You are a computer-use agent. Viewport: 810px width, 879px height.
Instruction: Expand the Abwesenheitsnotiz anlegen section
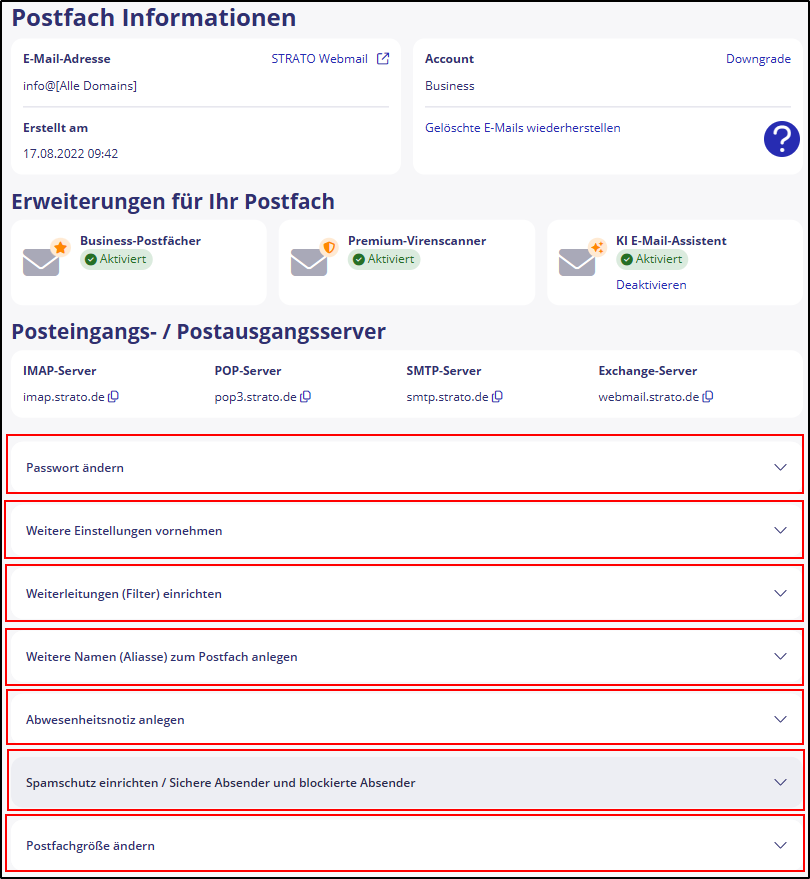tap(404, 719)
